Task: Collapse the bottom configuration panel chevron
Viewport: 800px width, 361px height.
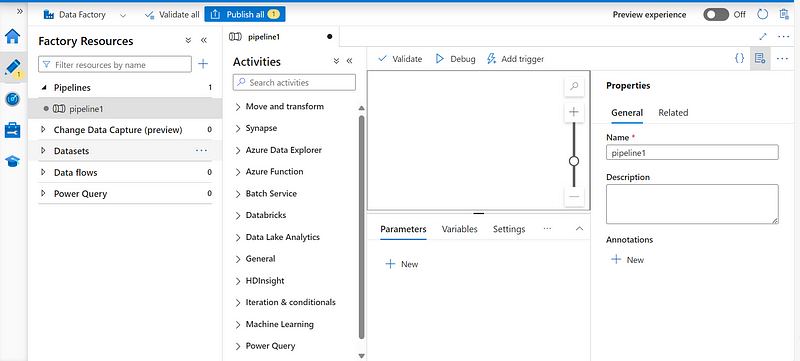Action: click(579, 229)
